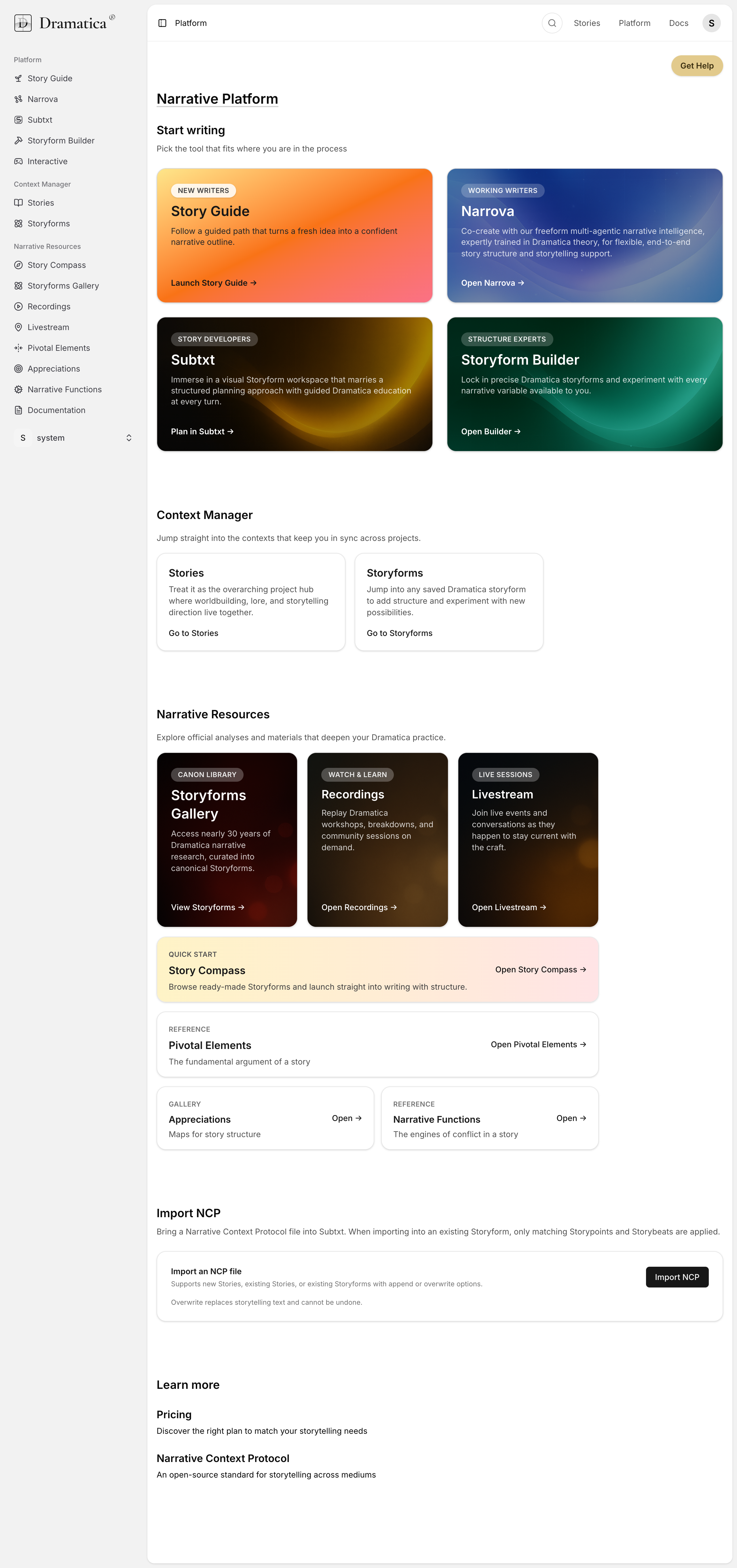The height and width of the screenshot is (1568, 737).
Task: Open the Story Compass icon under Narrative Resources
Action: pyautogui.click(x=18, y=265)
